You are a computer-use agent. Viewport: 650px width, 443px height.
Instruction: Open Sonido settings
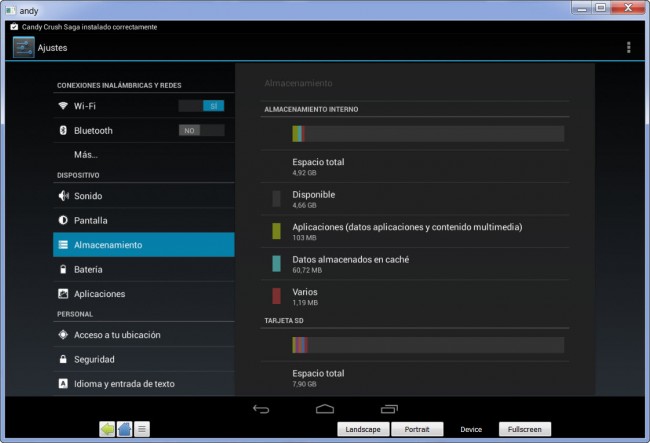click(x=144, y=196)
